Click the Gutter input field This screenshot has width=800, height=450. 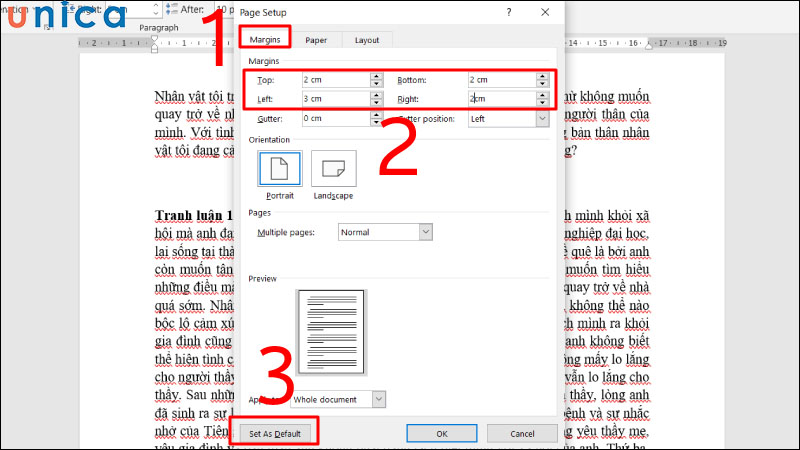(x=336, y=118)
